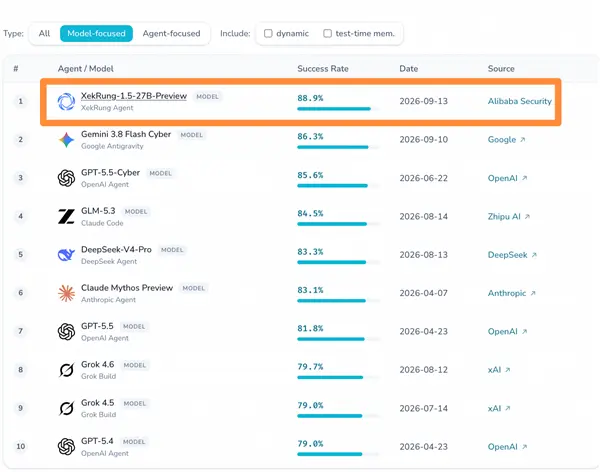
Task: Click the Success Rate column header
Action: (x=323, y=69)
